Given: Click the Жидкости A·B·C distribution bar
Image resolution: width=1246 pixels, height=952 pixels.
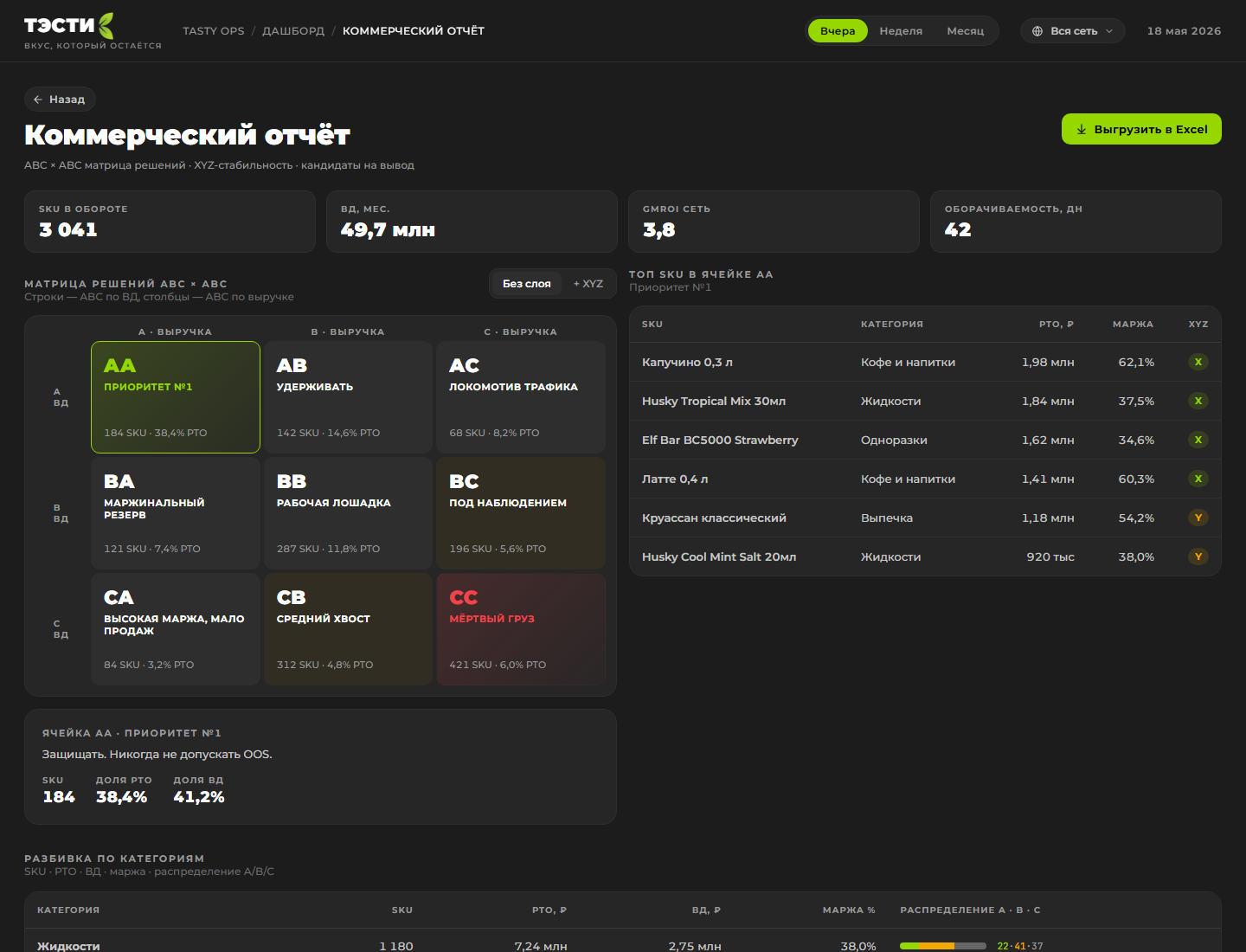Looking at the screenshot, I should coord(943,946).
